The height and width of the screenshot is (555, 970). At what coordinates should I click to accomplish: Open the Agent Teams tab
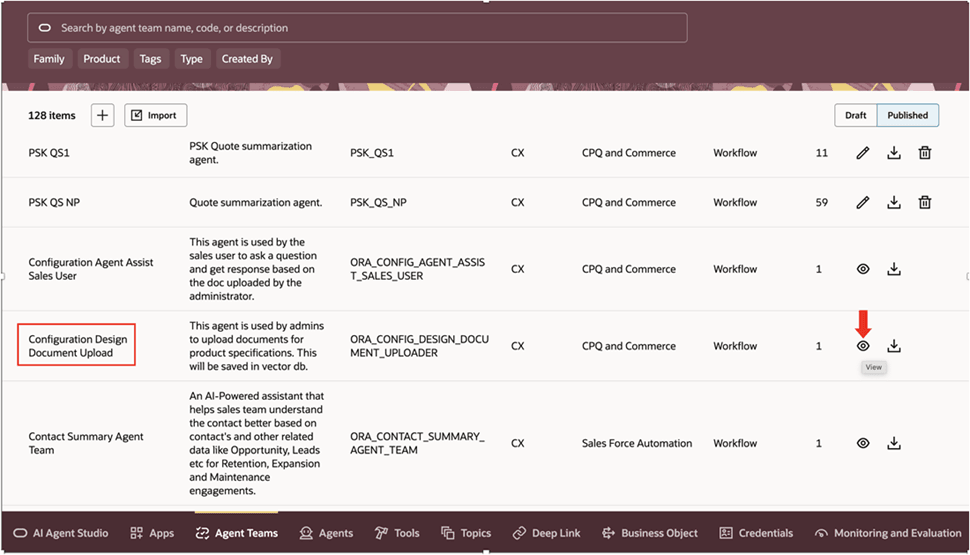pyautogui.click(x=236, y=533)
